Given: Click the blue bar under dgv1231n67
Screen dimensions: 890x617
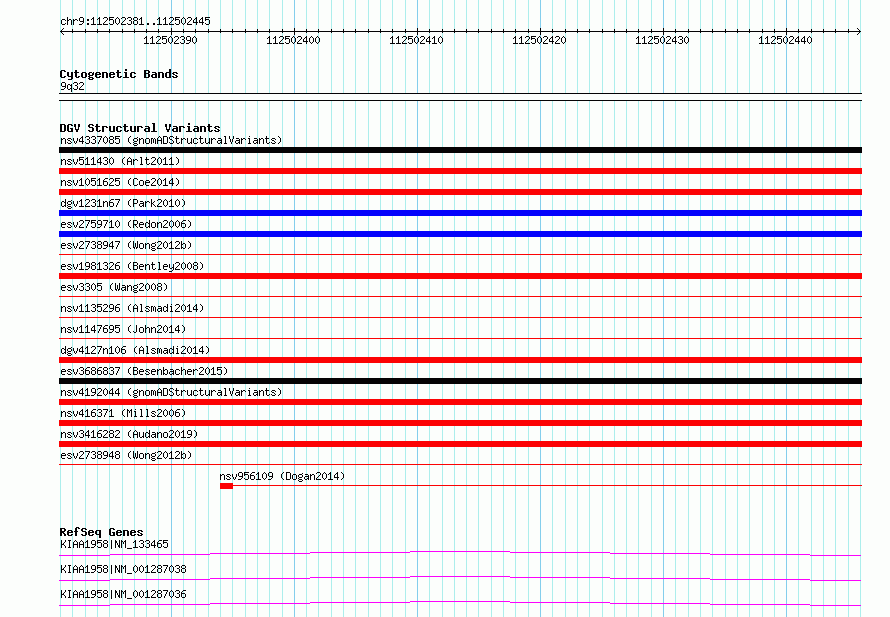Looking at the screenshot, I should pyautogui.click(x=460, y=213).
